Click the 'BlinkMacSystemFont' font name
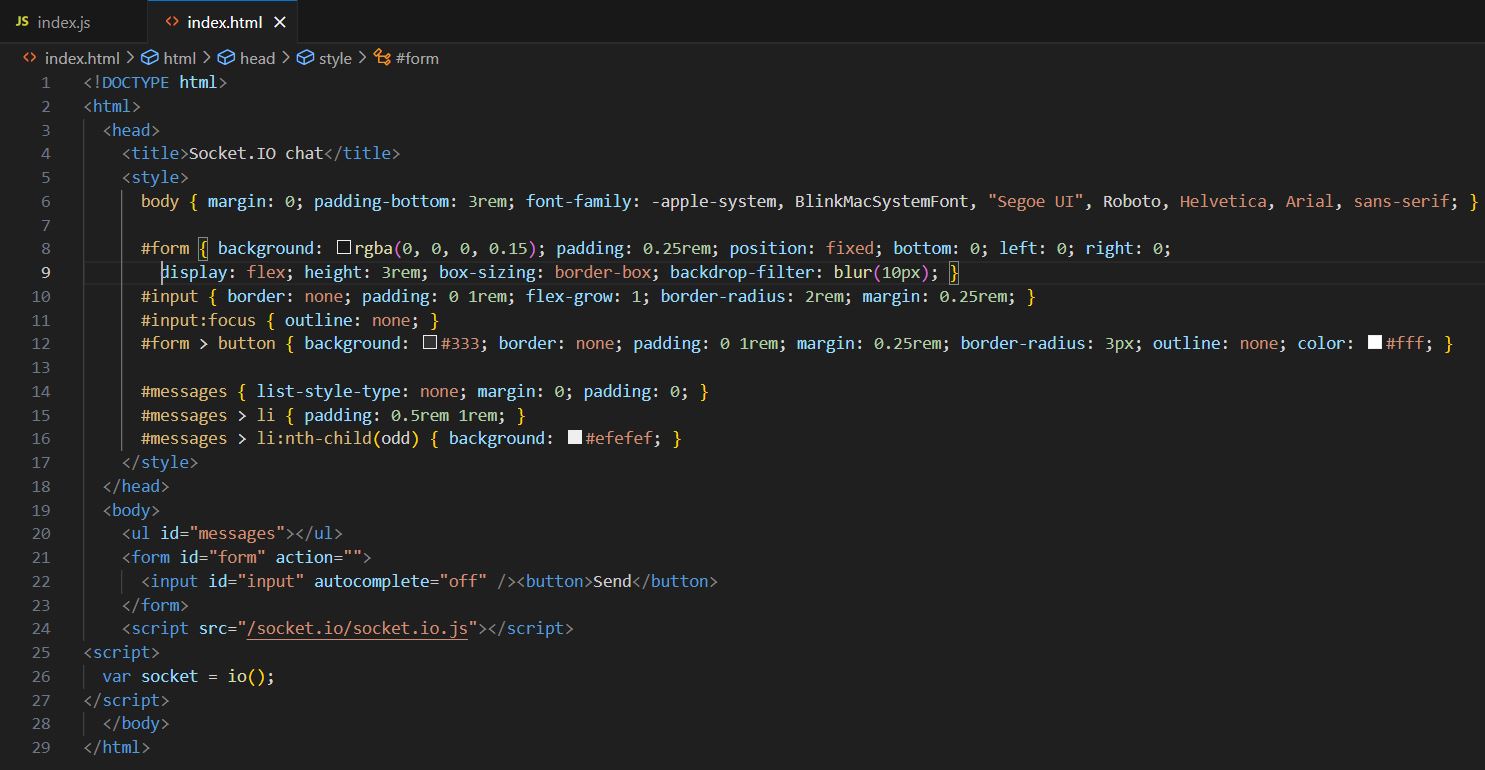 point(882,201)
